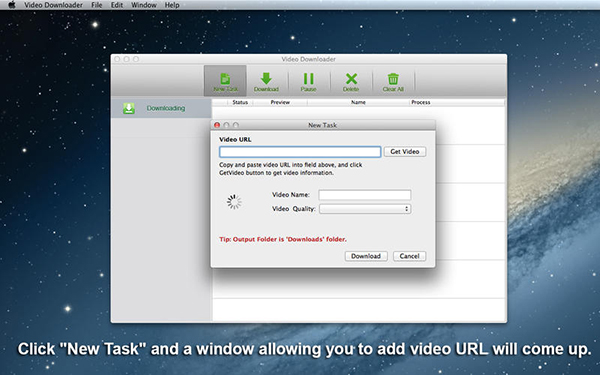Click the New Task toolbar icon
600x375 pixels.
[x=225, y=81]
